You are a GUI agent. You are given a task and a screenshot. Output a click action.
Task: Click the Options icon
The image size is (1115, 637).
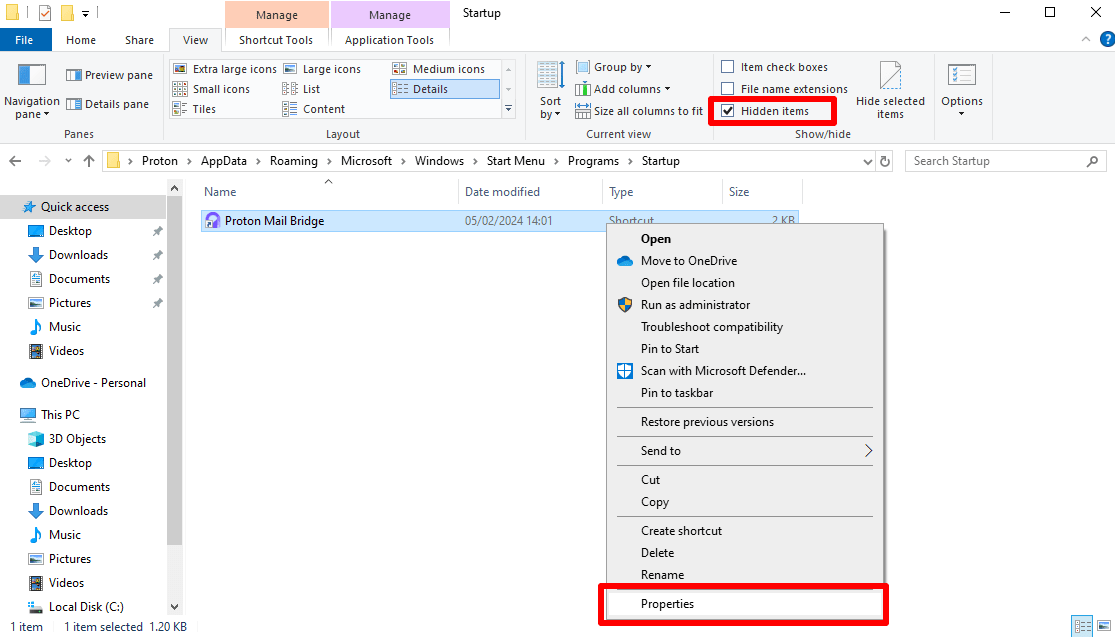[961, 75]
